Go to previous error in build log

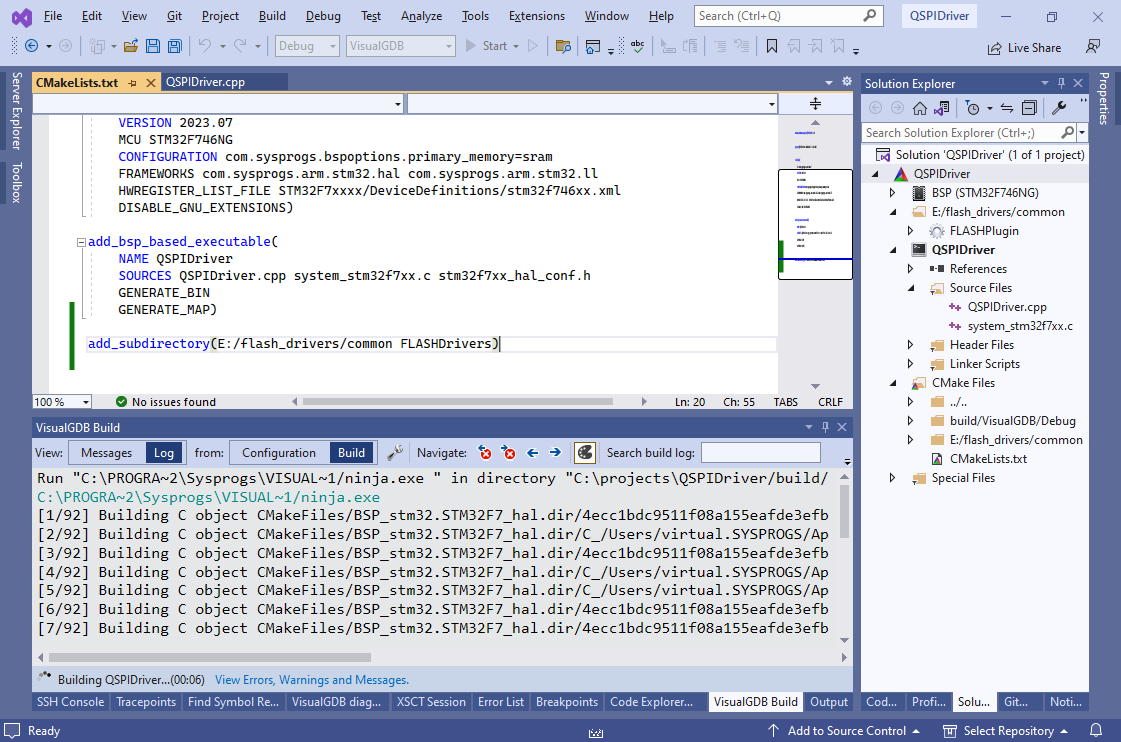point(485,452)
